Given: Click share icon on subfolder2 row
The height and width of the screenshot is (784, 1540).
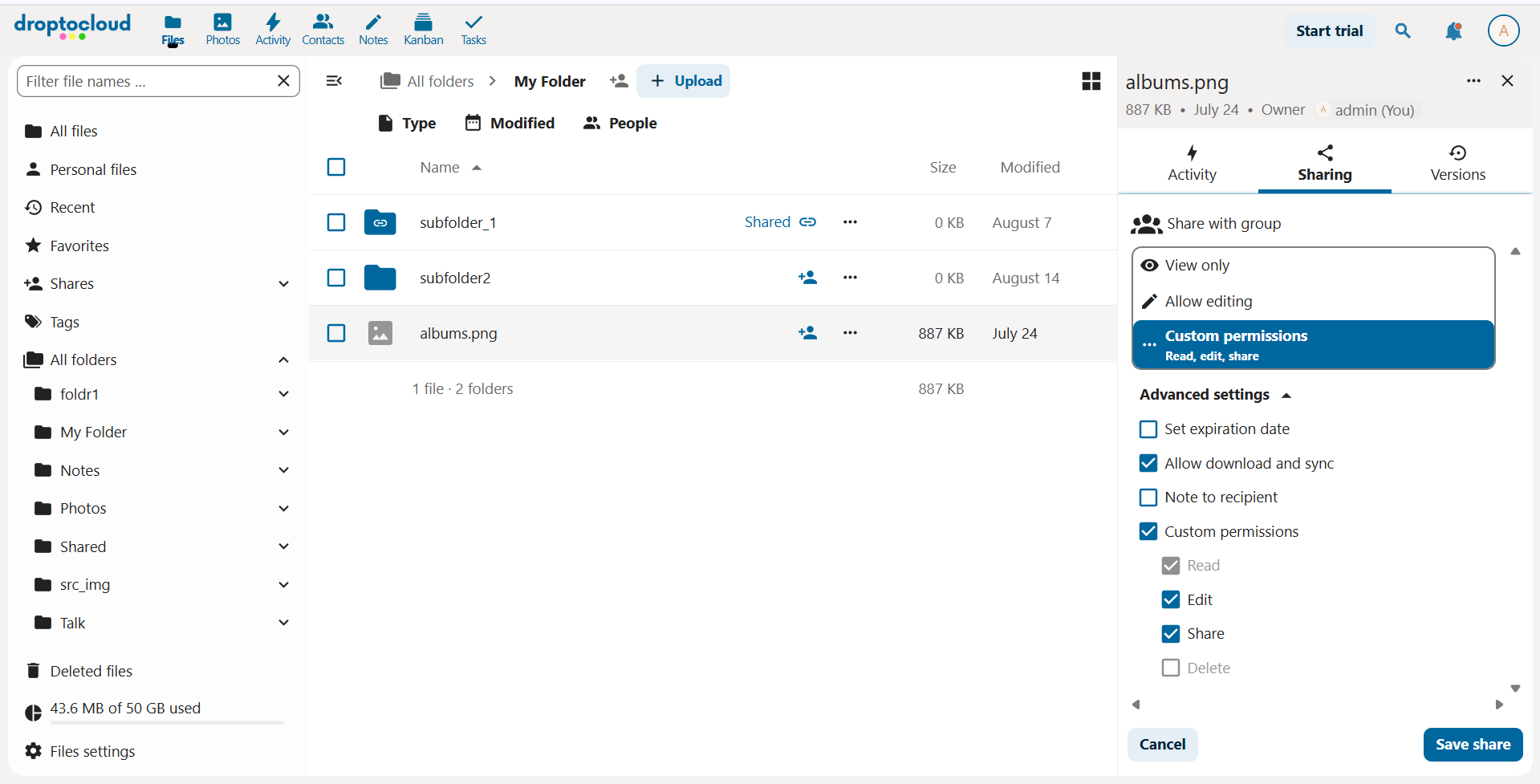Looking at the screenshot, I should (x=807, y=278).
